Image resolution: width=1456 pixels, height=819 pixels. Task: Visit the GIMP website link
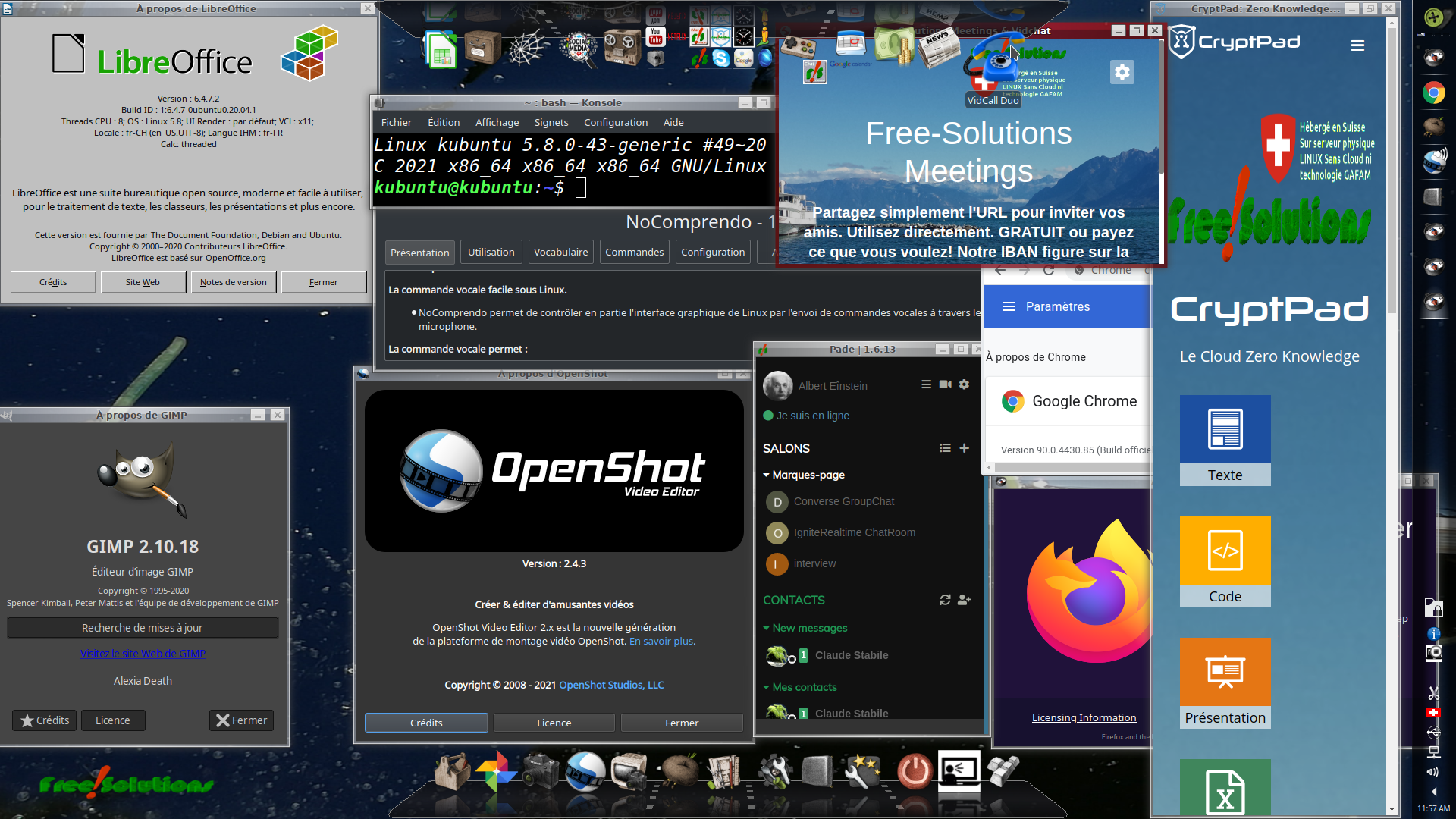tap(143, 654)
